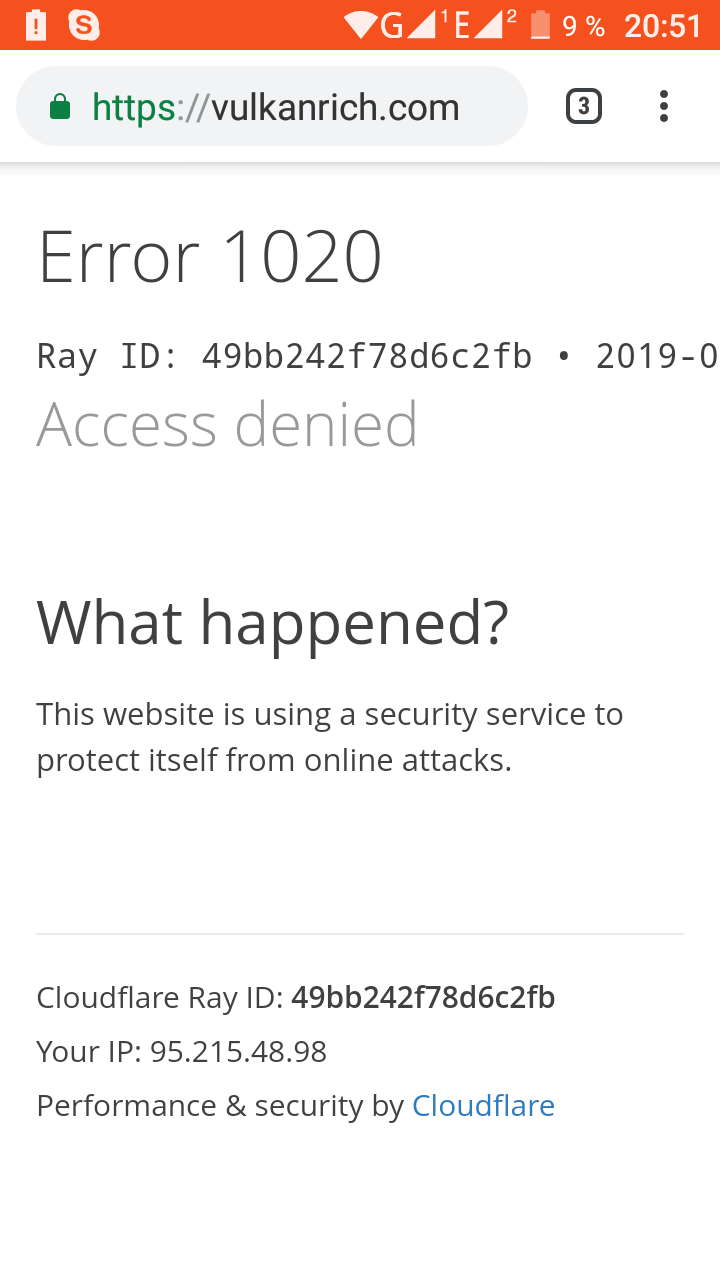Tap the bold Cloudflare Ray ID value

point(423,997)
